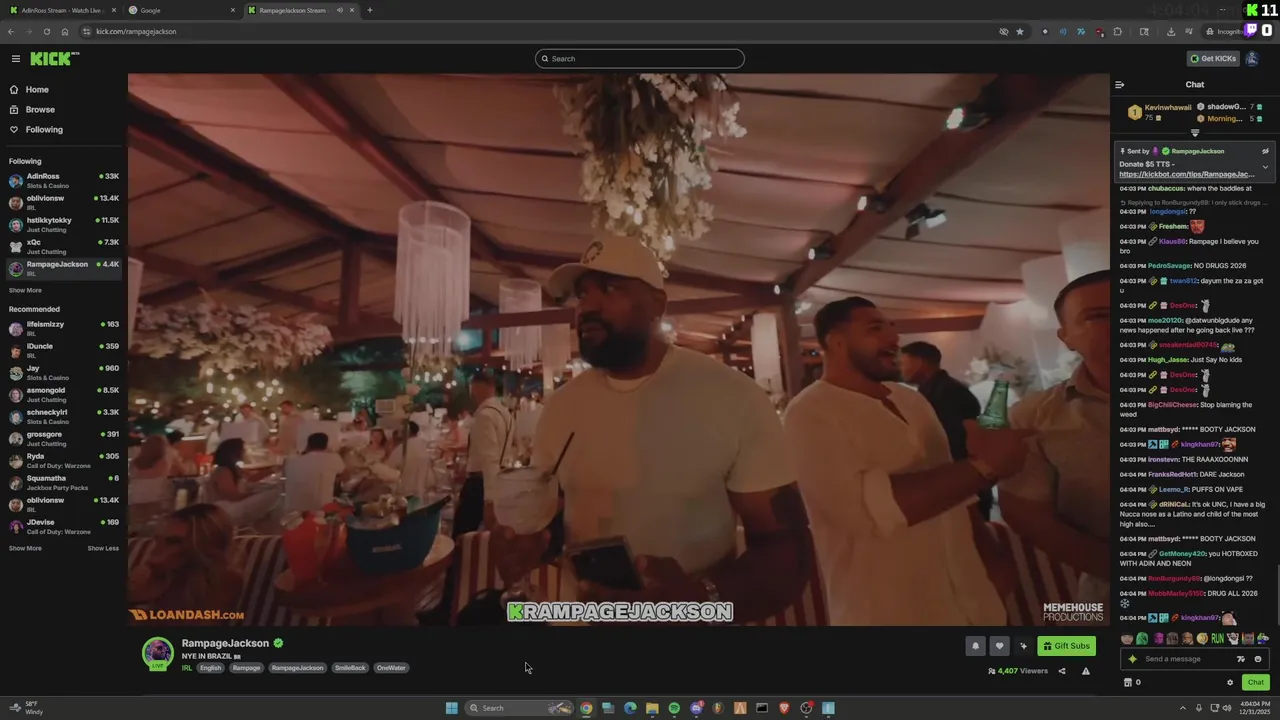The image size is (1280, 720).
Task: Open the browser downloads icon
Action: pos(1171,31)
